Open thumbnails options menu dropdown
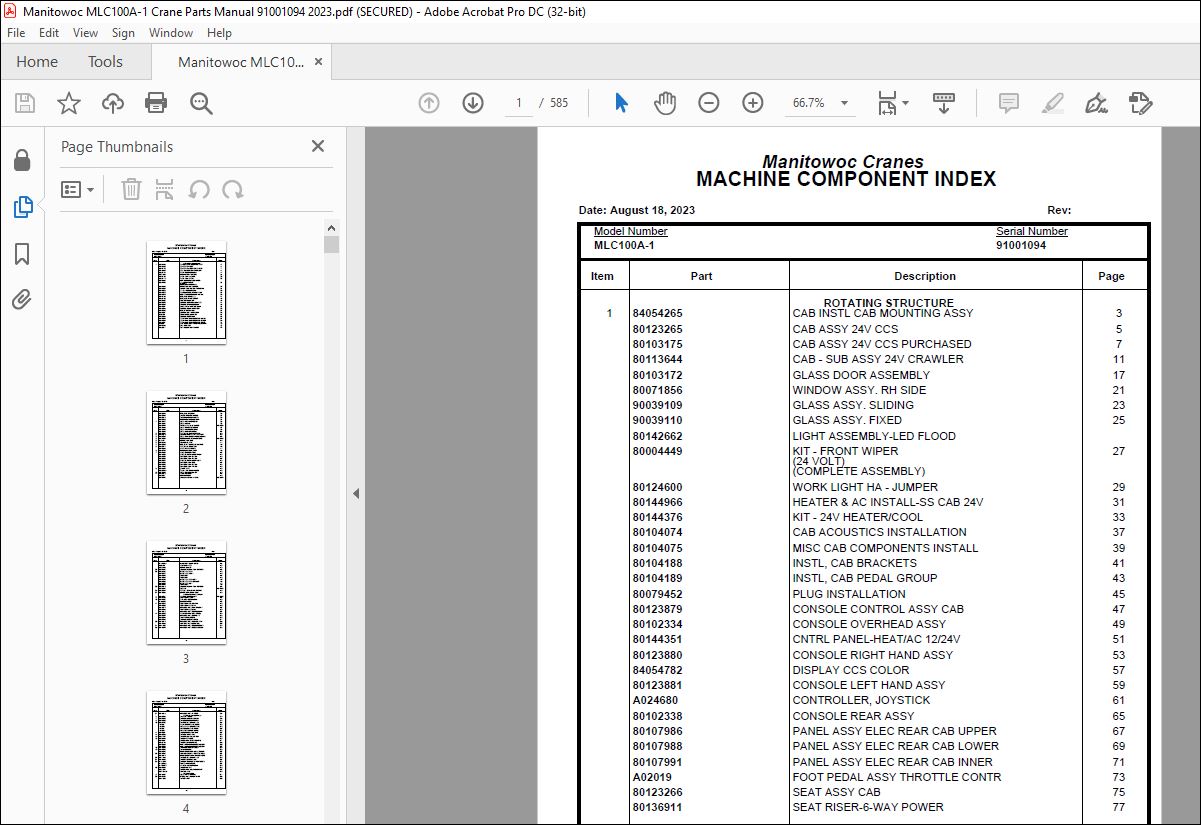Screen dimensions: 1201x825 [78, 189]
